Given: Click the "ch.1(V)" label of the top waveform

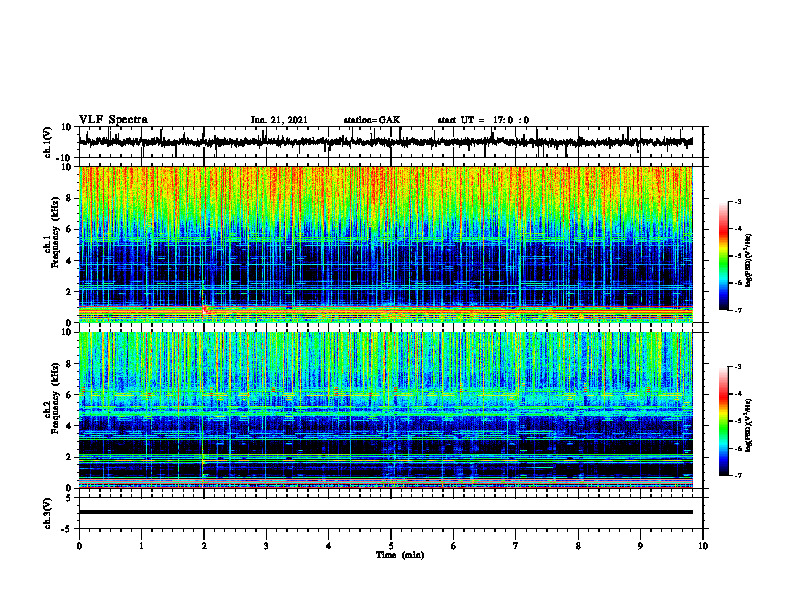Looking at the screenshot, I should (x=48, y=142).
